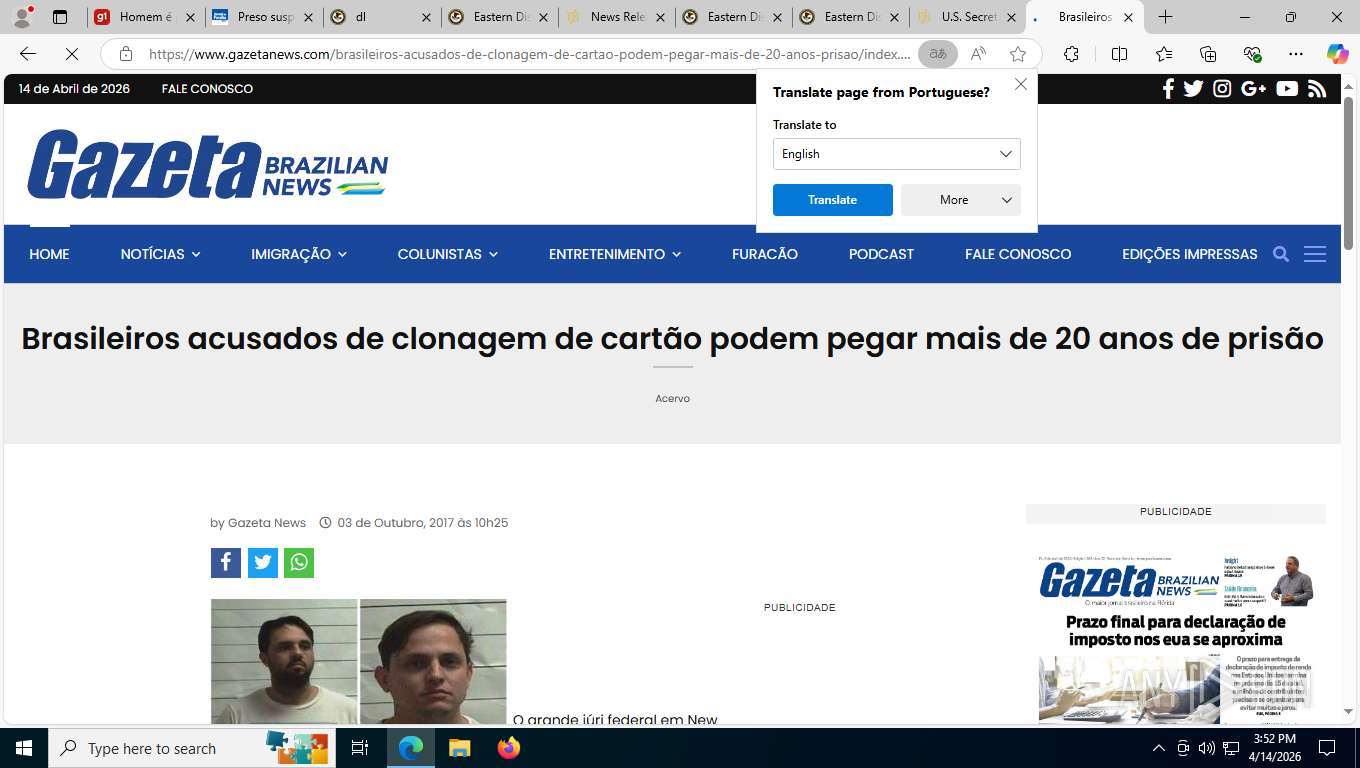Go to HOME in navigation bar
This screenshot has height=768, width=1360.
click(x=49, y=254)
